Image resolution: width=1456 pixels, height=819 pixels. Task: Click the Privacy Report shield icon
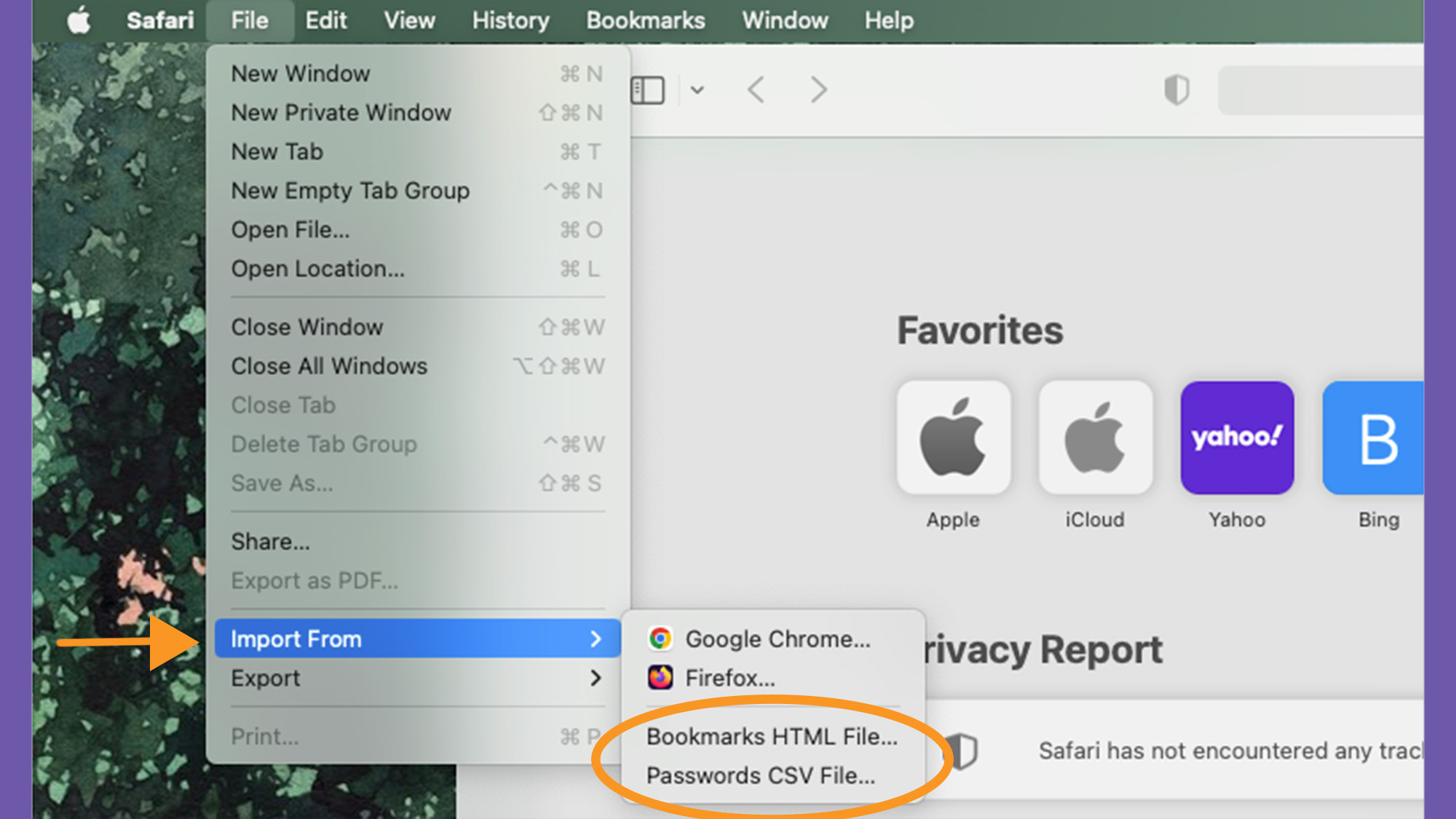tap(964, 751)
